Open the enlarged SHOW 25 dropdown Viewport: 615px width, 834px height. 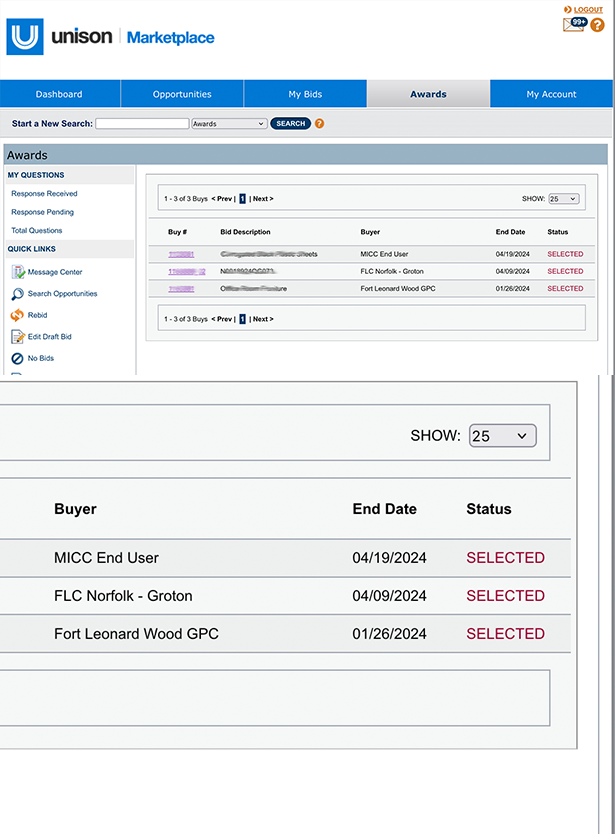point(502,436)
